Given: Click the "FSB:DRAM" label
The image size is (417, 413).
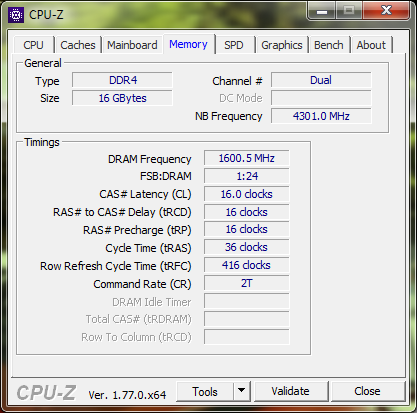Looking at the screenshot, I should pyautogui.click(x=166, y=176).
